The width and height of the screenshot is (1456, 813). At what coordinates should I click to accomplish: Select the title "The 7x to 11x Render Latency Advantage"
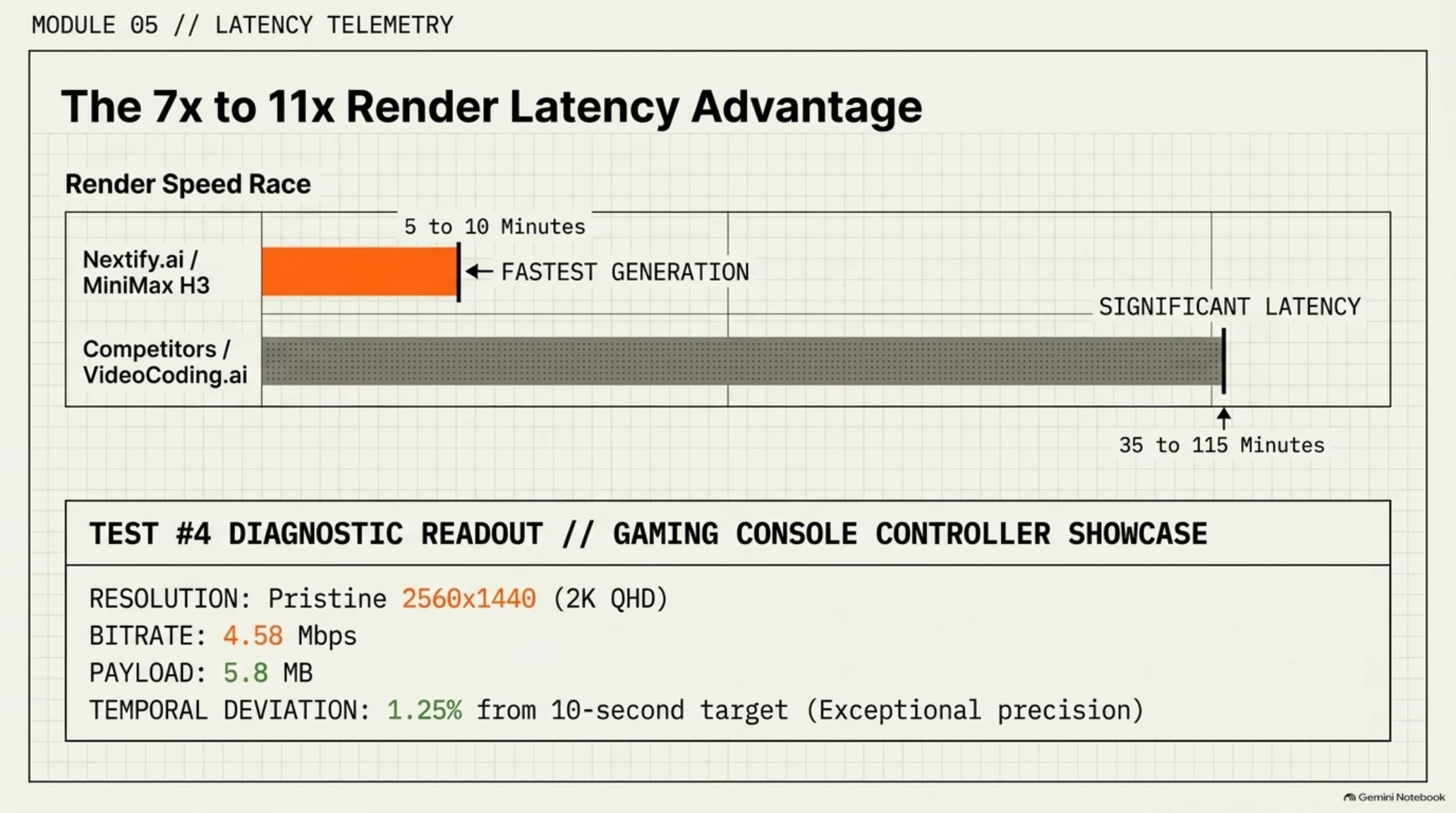coord(492,107)
